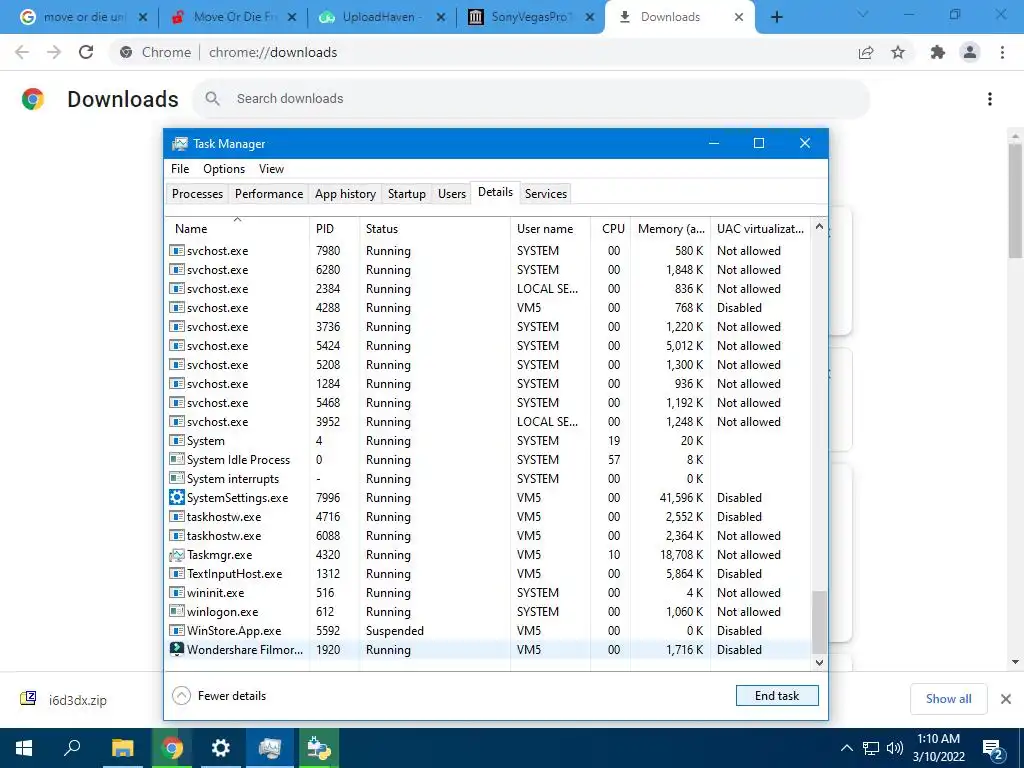Open Task Manager View menu

coord(271,168)
